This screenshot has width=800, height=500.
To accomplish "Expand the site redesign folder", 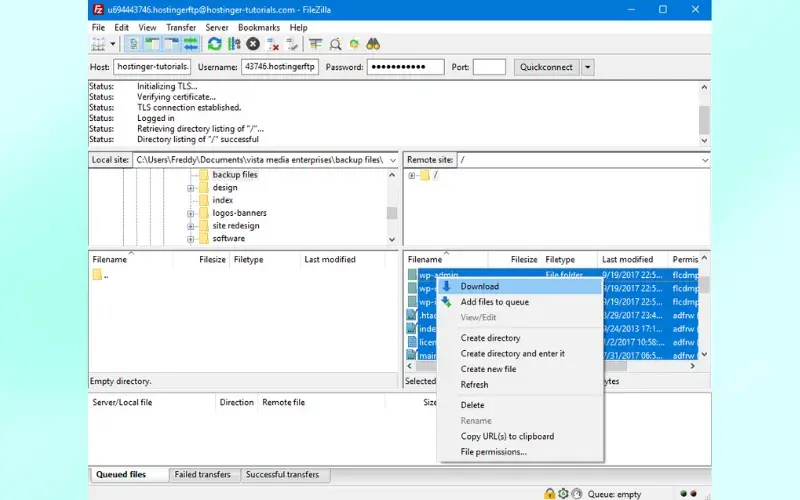I will coord(190,227).
